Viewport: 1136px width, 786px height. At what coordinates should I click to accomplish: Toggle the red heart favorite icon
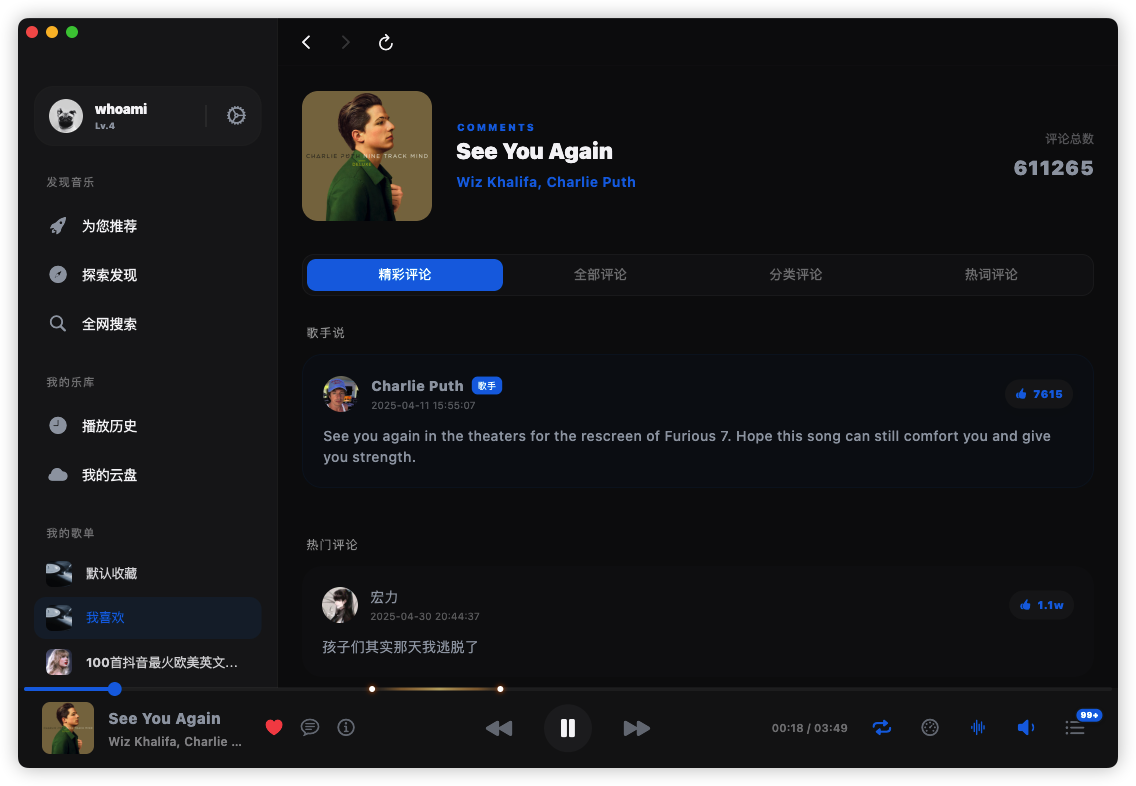274,727
